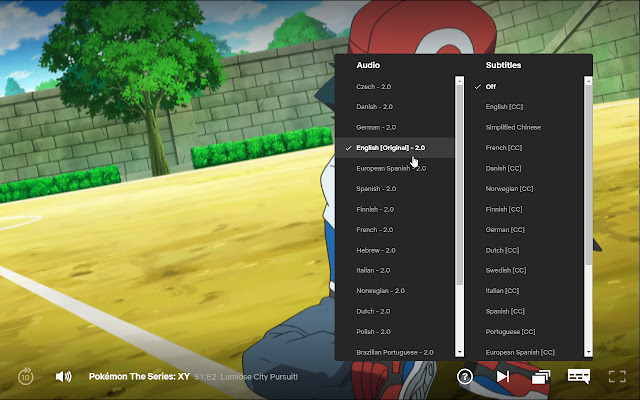Click the Audio list scroll down arrow
This screenshot has width=640, height=400.
(460, 352)
